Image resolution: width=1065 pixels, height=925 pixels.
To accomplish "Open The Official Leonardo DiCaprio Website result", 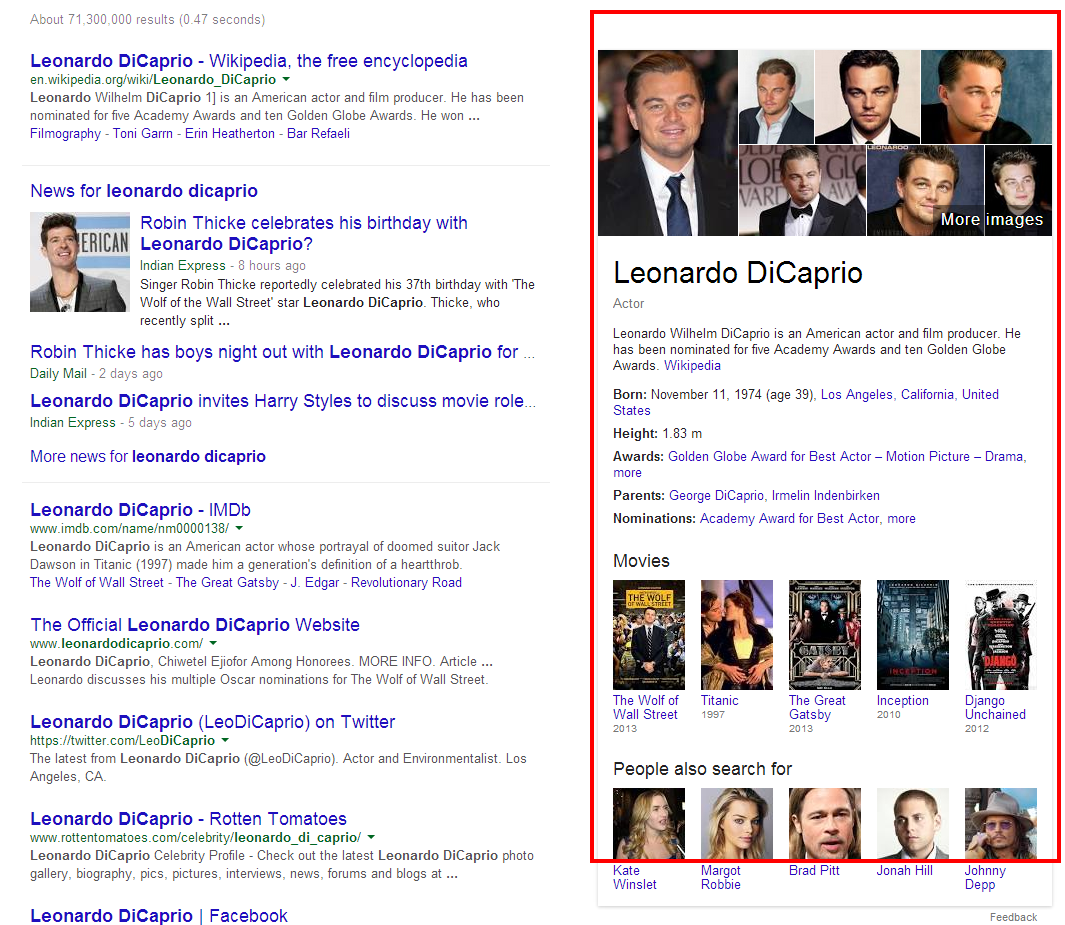I will pyautogui.click(x=195, y=625).
